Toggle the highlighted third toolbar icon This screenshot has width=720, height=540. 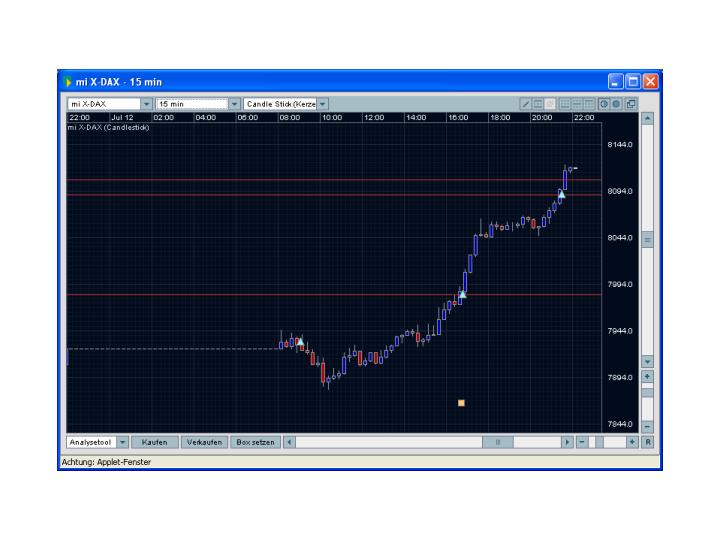pos(551,104)
